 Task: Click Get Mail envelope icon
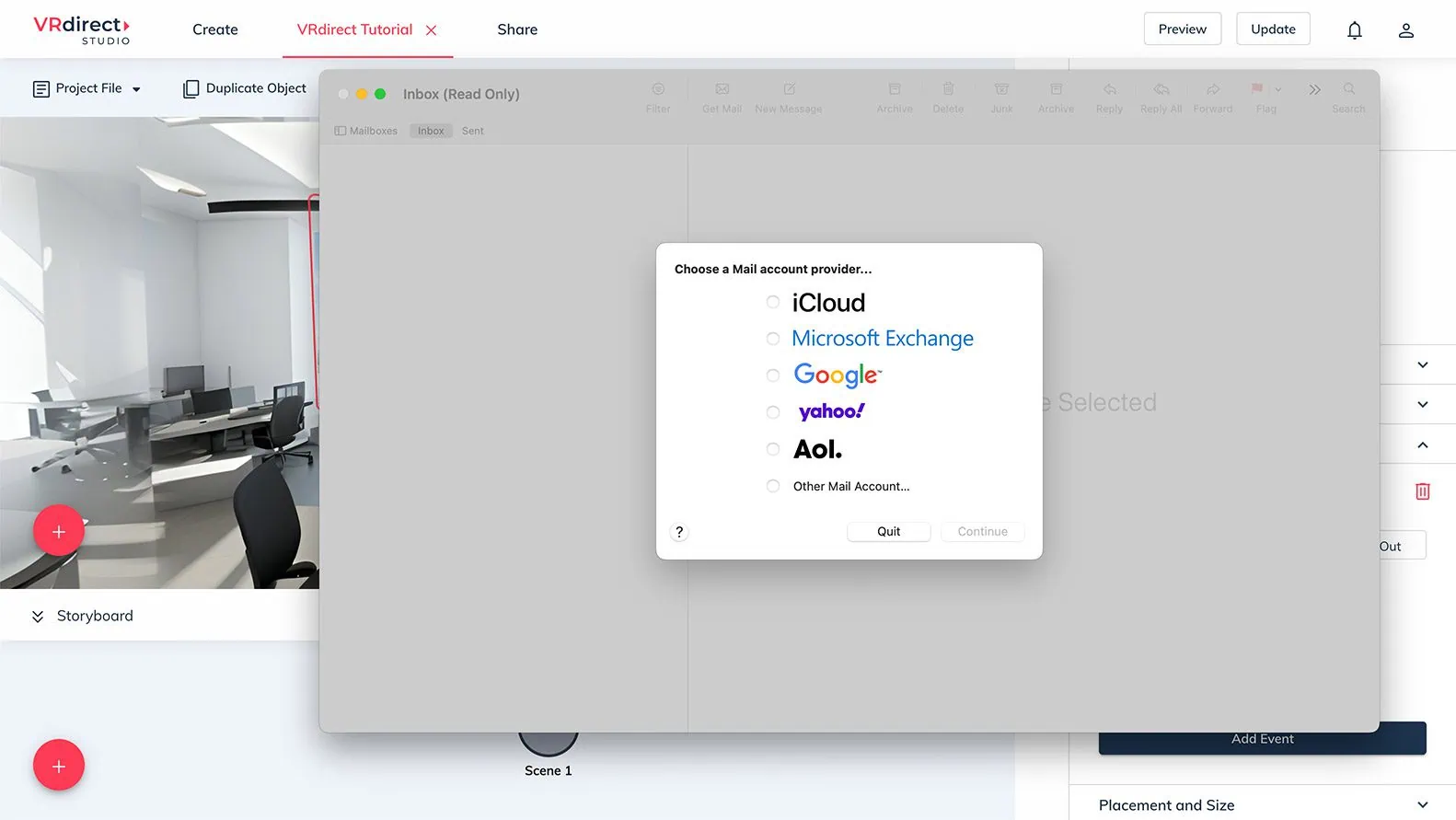[x=722, y=89]
